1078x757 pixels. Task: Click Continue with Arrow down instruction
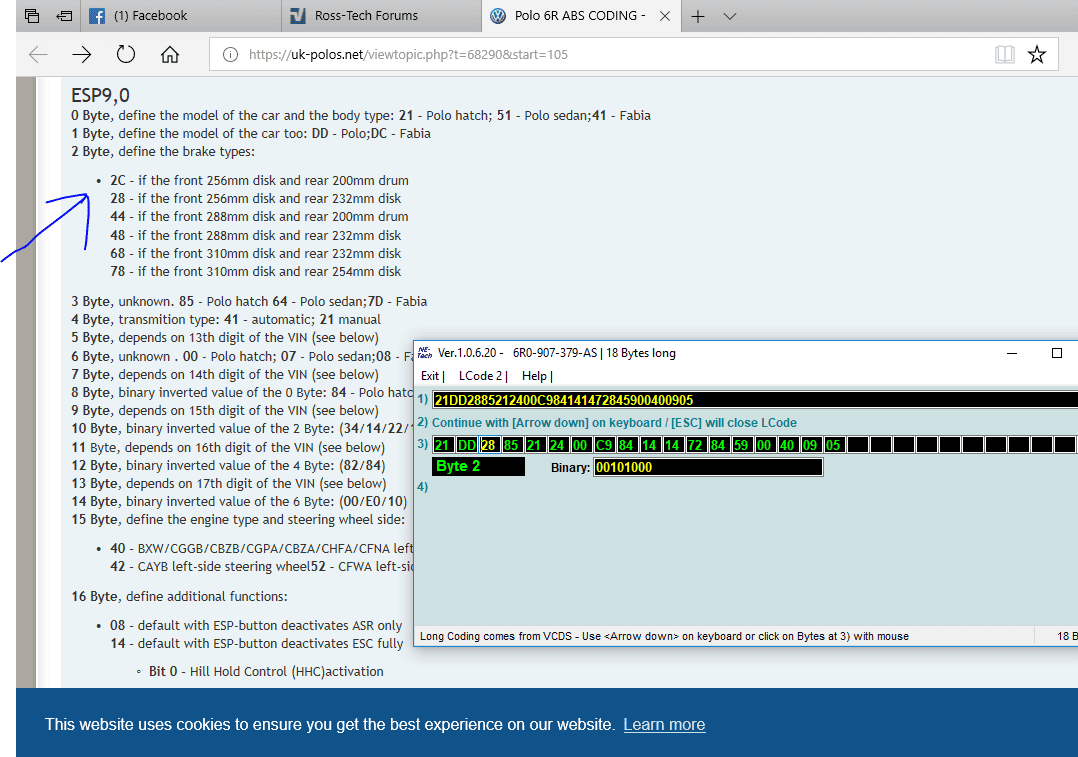pyautogui.click(x=614, y=423)
